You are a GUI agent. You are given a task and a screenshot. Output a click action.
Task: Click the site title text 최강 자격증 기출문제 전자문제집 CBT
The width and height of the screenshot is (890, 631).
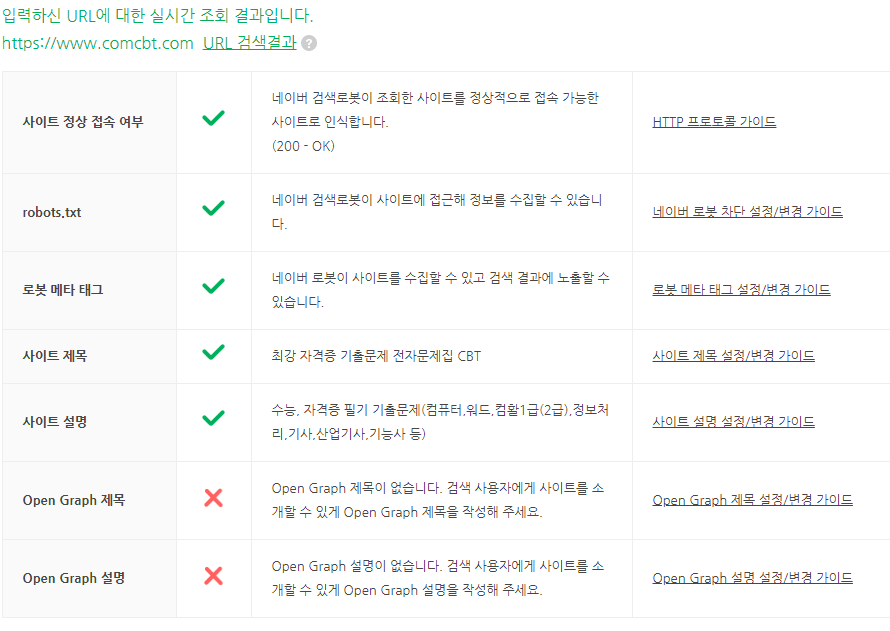coord(376,356)
